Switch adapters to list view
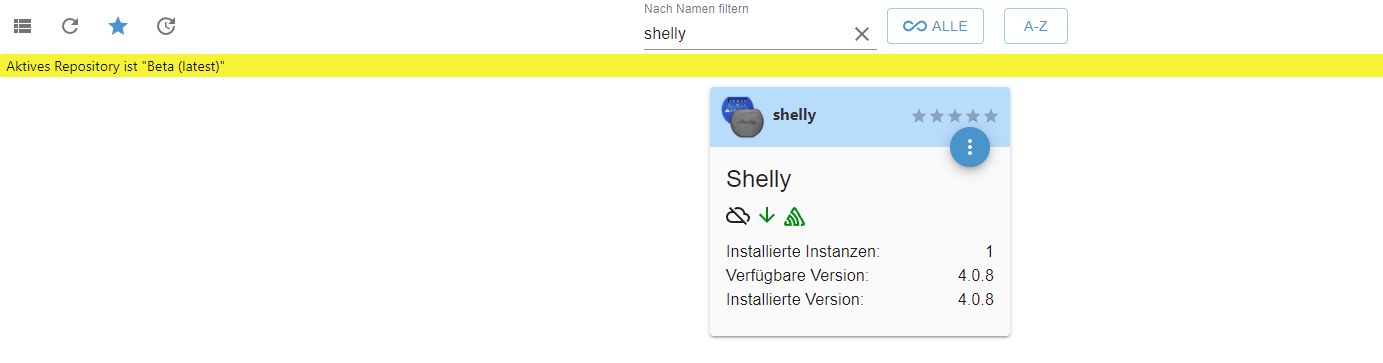This screenshot has height=363, width=1383. (22, 27)
